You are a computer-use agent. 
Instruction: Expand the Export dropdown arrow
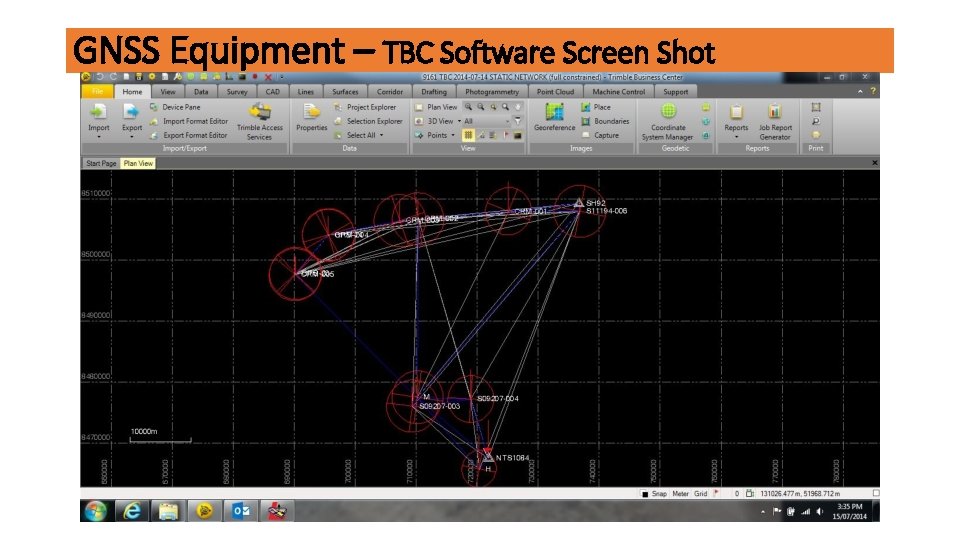[x=131, y=137]
